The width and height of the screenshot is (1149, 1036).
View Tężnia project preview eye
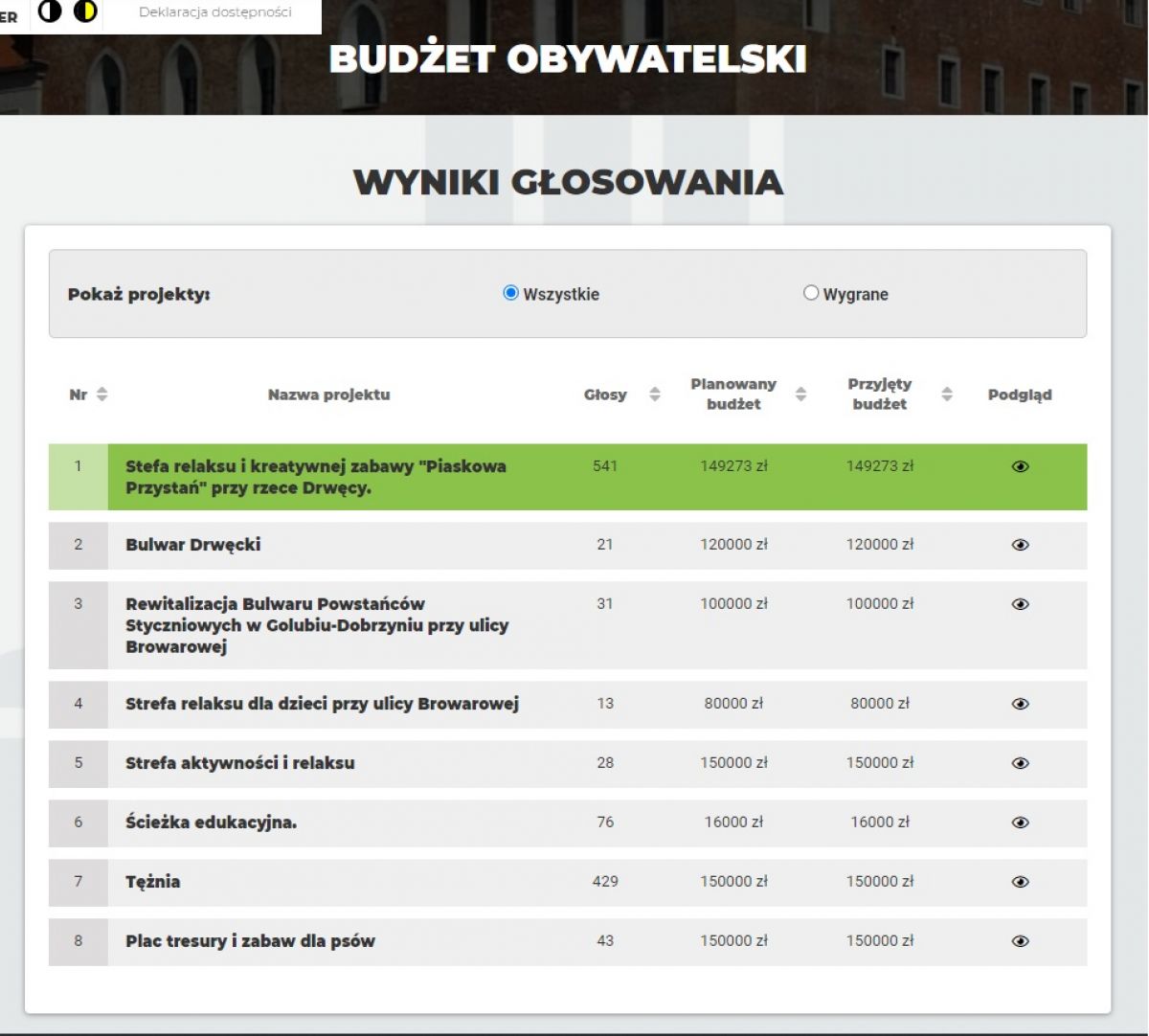tap(1020, 882)
